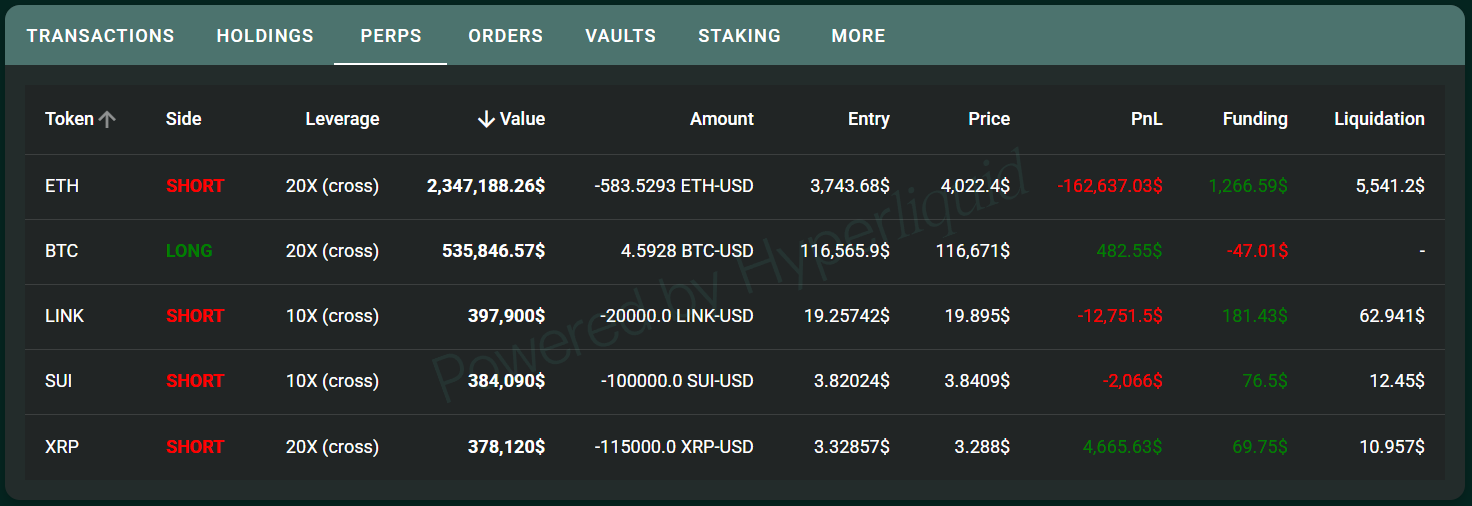Click the ETH position value 2,347,188.26$
Screen dimensions: 1472x506
486,186
